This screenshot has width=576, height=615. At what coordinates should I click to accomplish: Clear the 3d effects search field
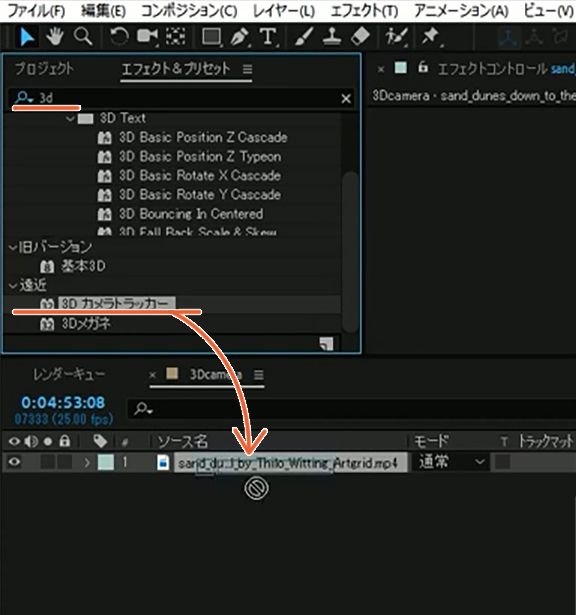point(346,99)
